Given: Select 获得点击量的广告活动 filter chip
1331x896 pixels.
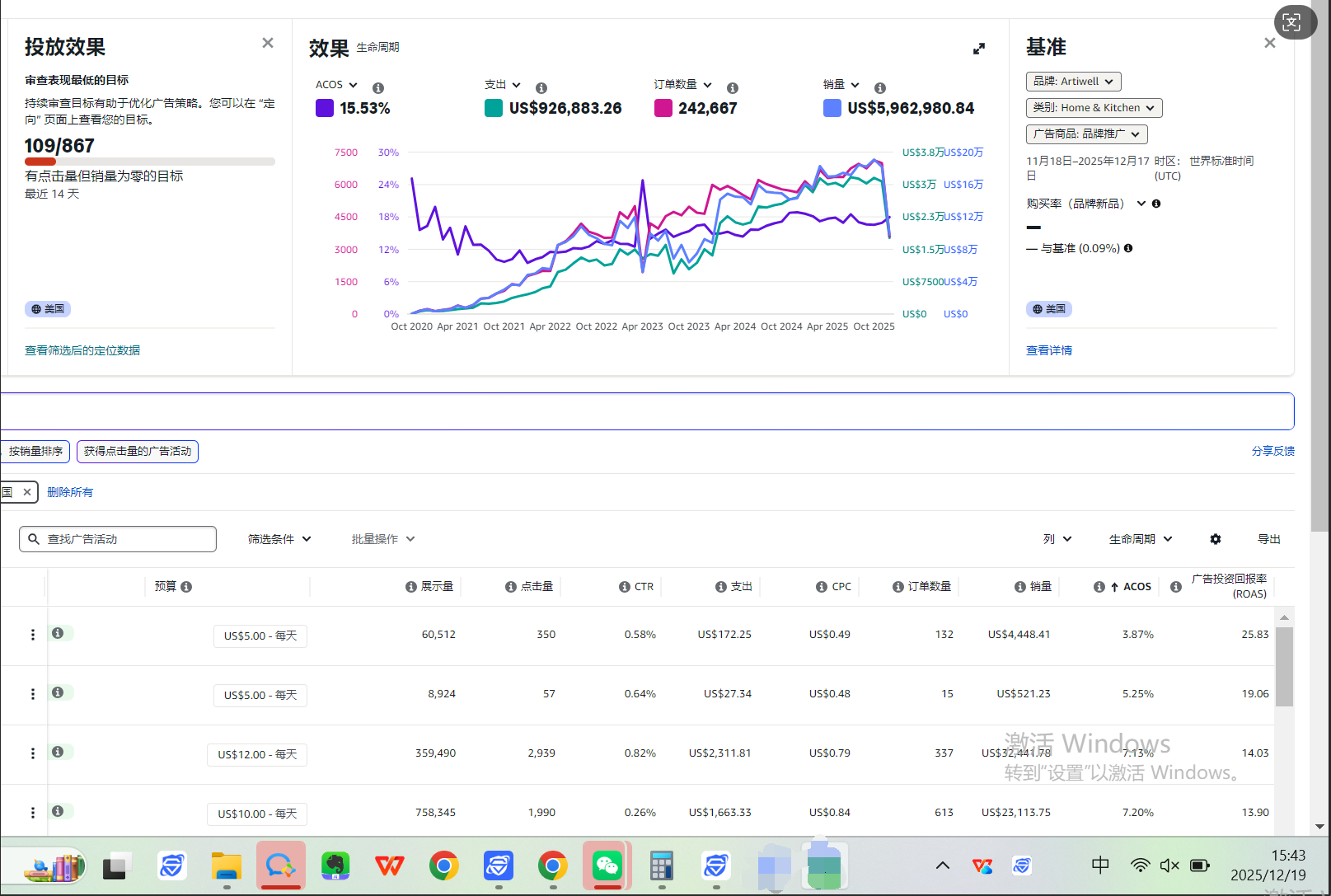Looking at the screenshot, I should (138, 452).
